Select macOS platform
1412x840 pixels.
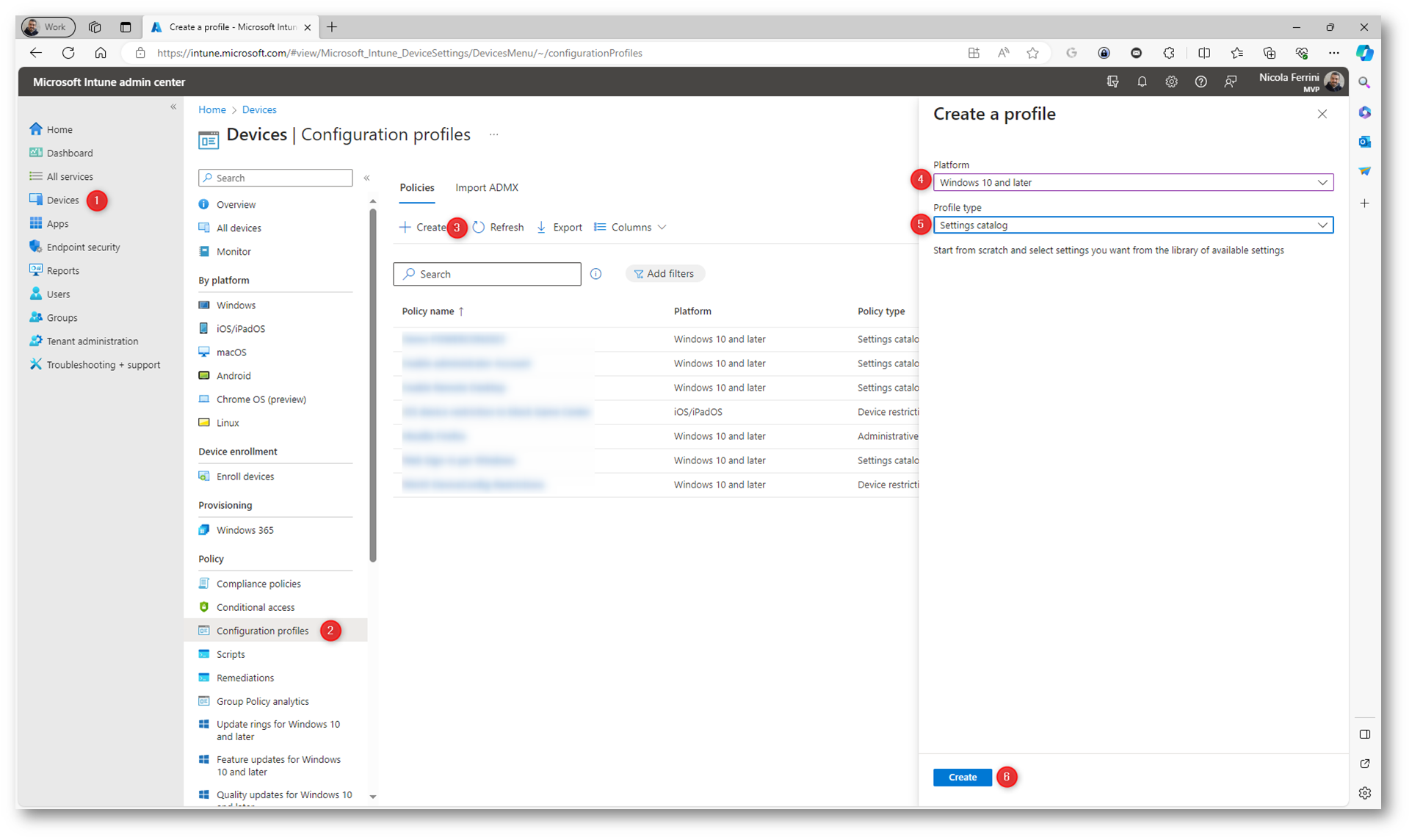tap(222, 352)
